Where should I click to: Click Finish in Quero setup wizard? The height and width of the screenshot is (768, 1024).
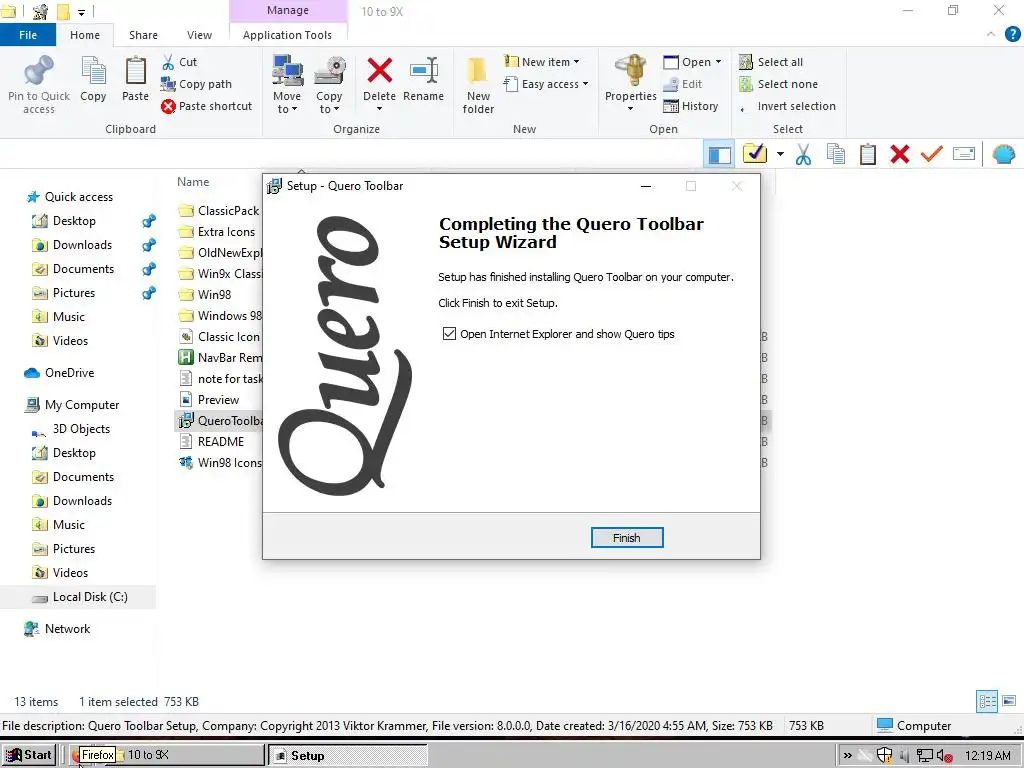pos(627,537)
